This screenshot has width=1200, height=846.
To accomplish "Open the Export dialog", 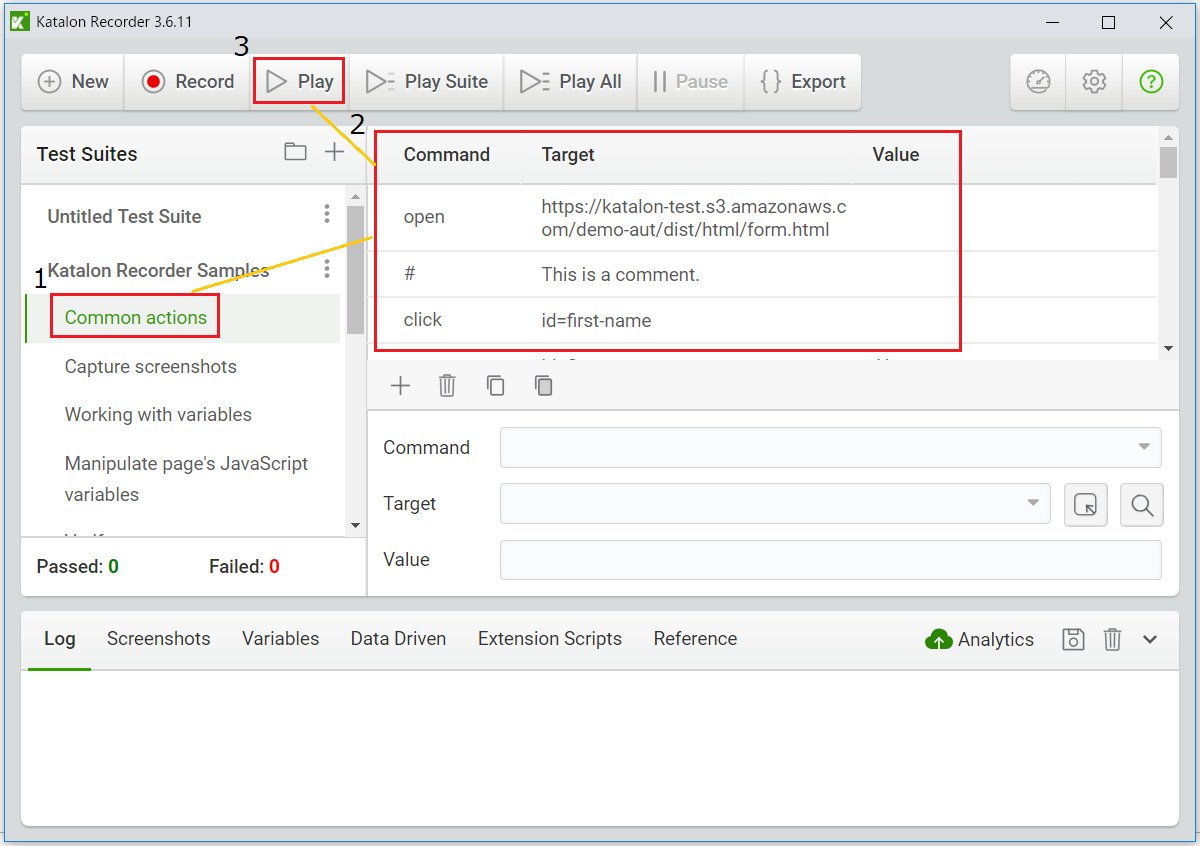I will click(802, 82).
